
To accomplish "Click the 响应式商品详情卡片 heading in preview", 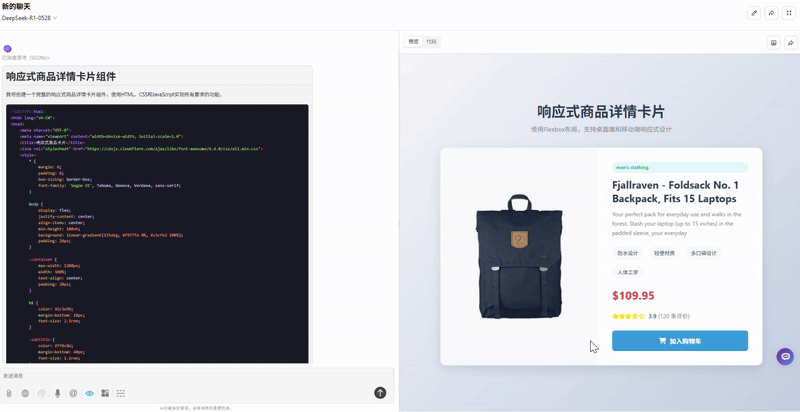I will point(601,112).
